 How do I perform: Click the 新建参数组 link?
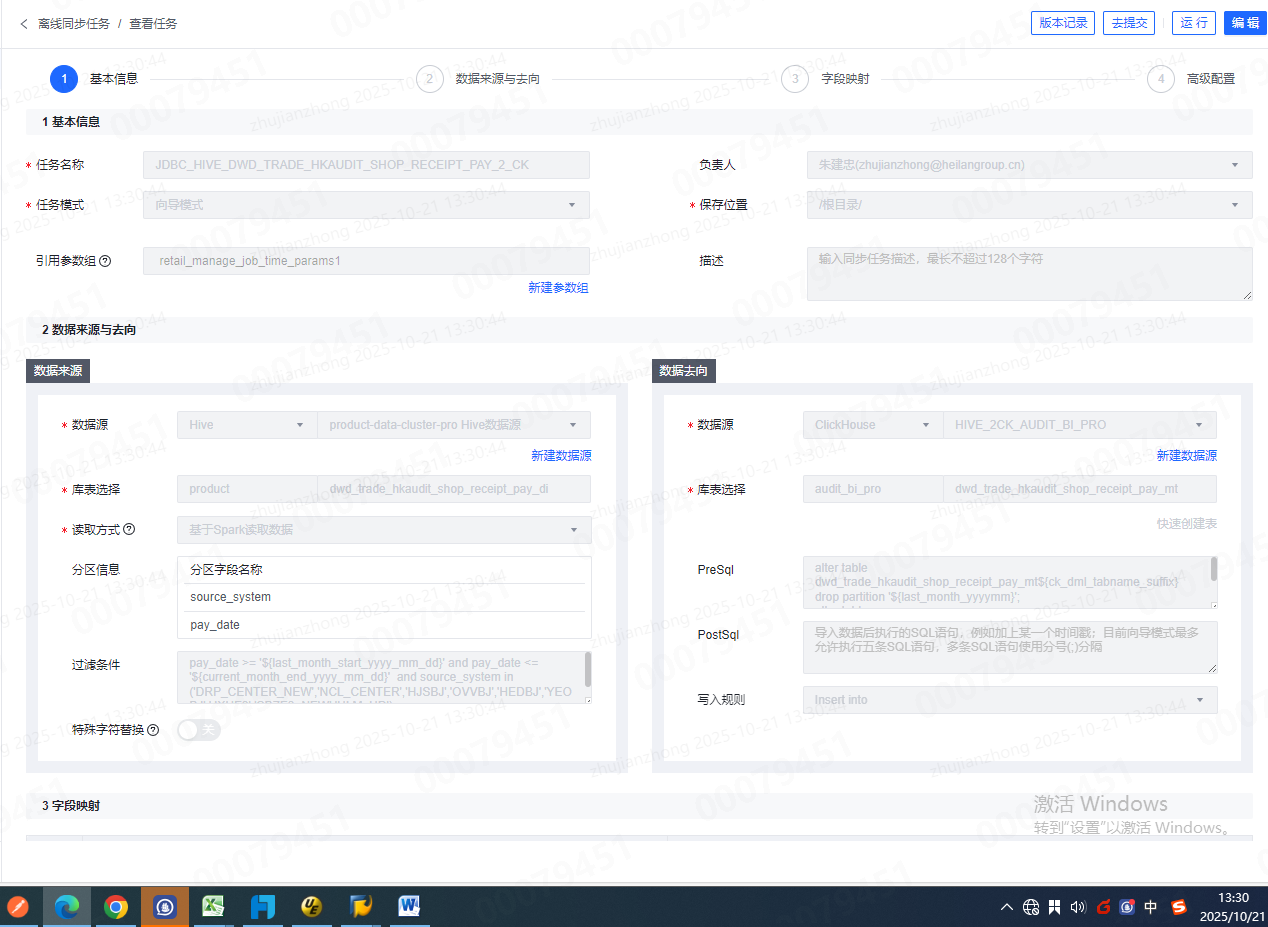click(x=558, y=288)
